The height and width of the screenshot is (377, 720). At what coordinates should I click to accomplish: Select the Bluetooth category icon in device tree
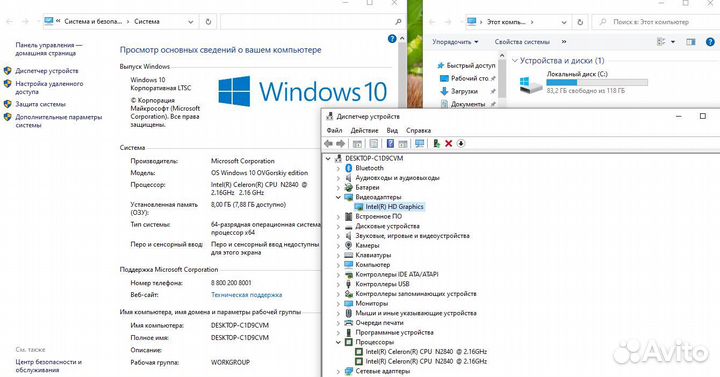tap(349, 168)
